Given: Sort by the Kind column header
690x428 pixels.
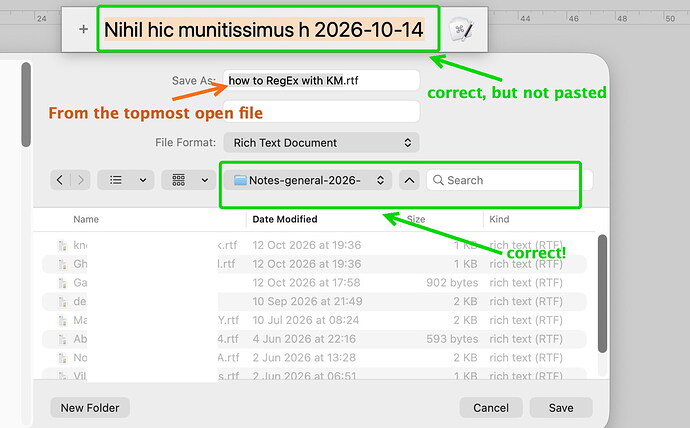Looking at the screenshot, I should coord(499,219).
